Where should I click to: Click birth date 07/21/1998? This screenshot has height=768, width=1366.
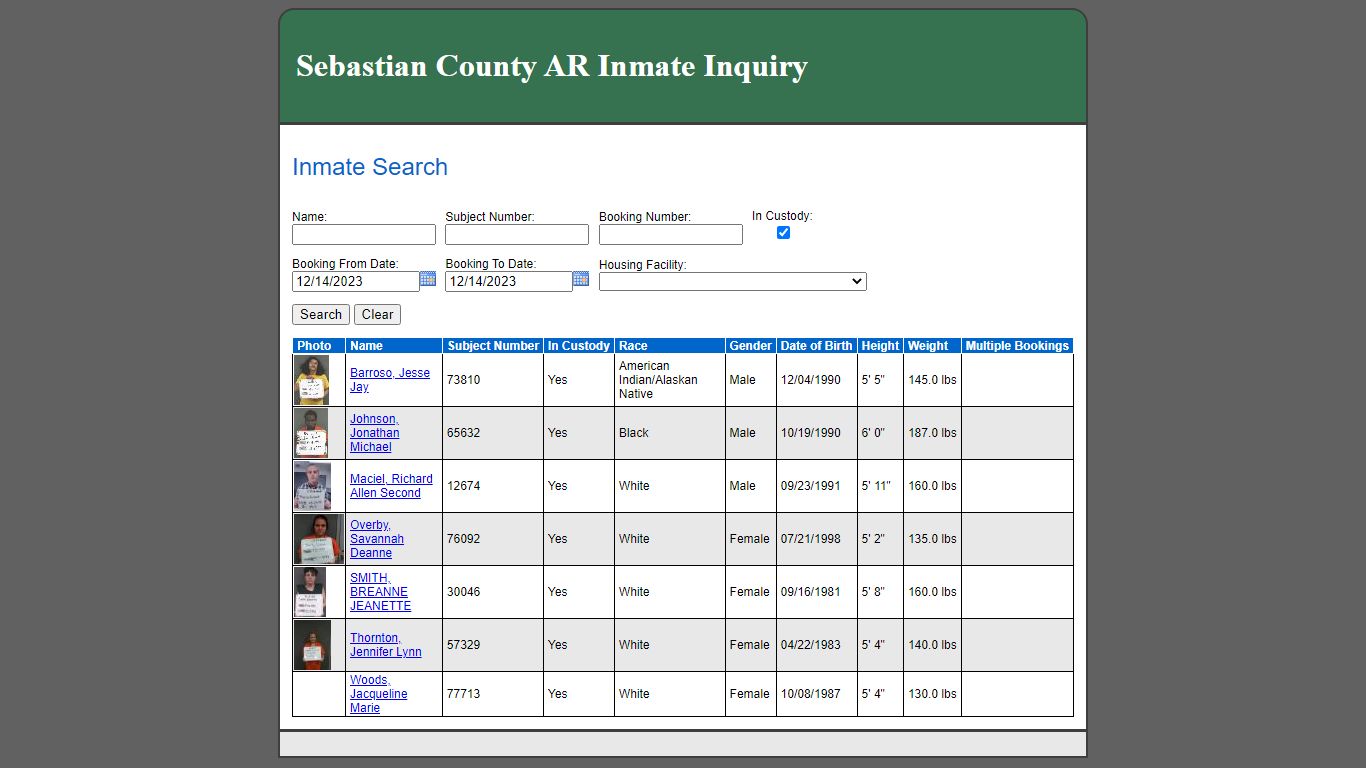click(811, 539)
